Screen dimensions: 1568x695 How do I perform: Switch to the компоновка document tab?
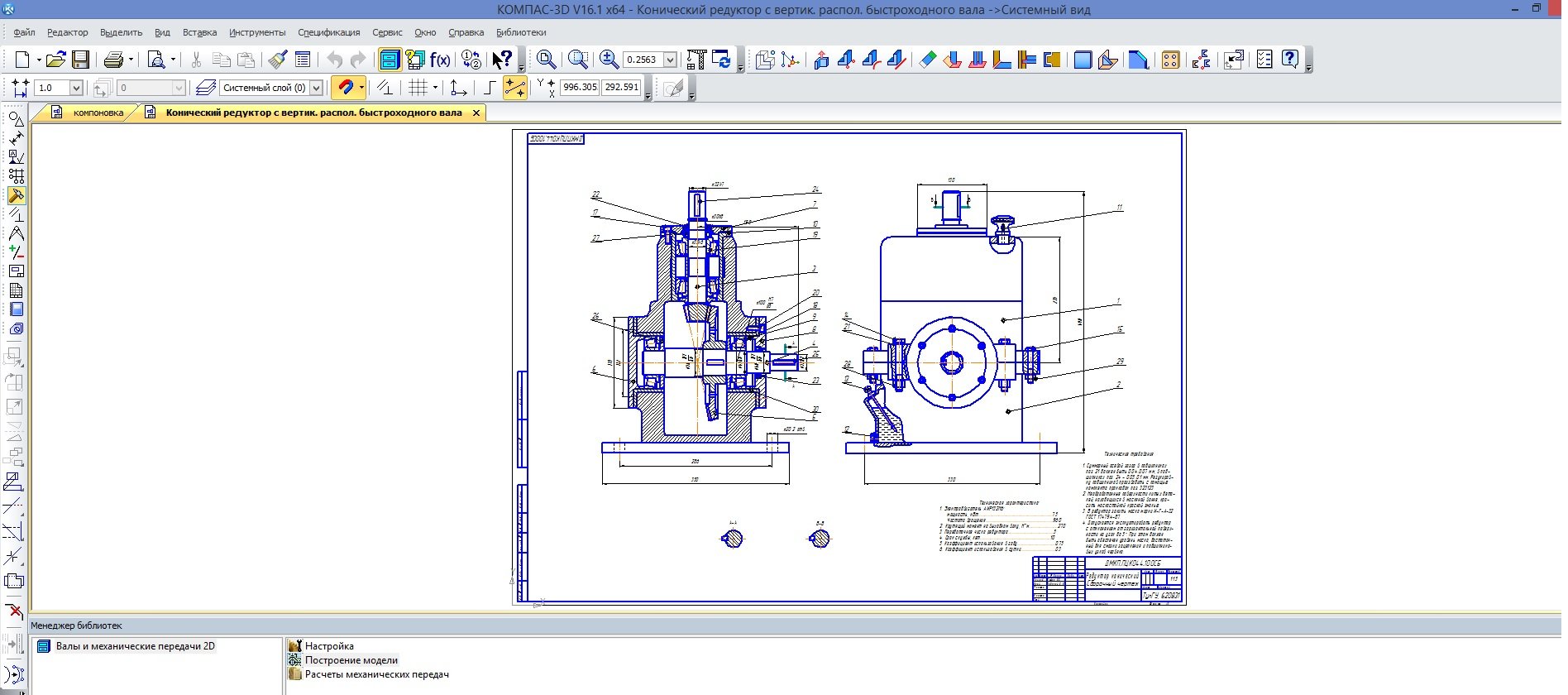98,113
